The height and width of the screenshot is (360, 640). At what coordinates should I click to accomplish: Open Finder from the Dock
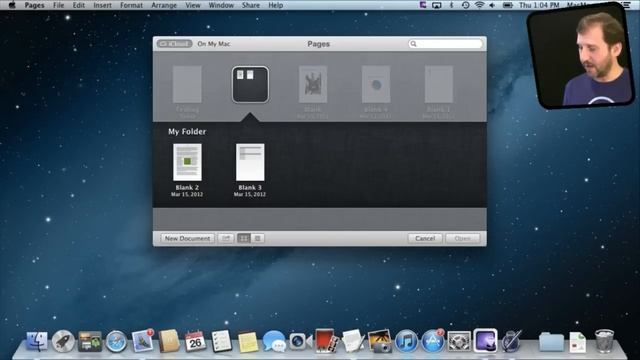click(37, 341)
